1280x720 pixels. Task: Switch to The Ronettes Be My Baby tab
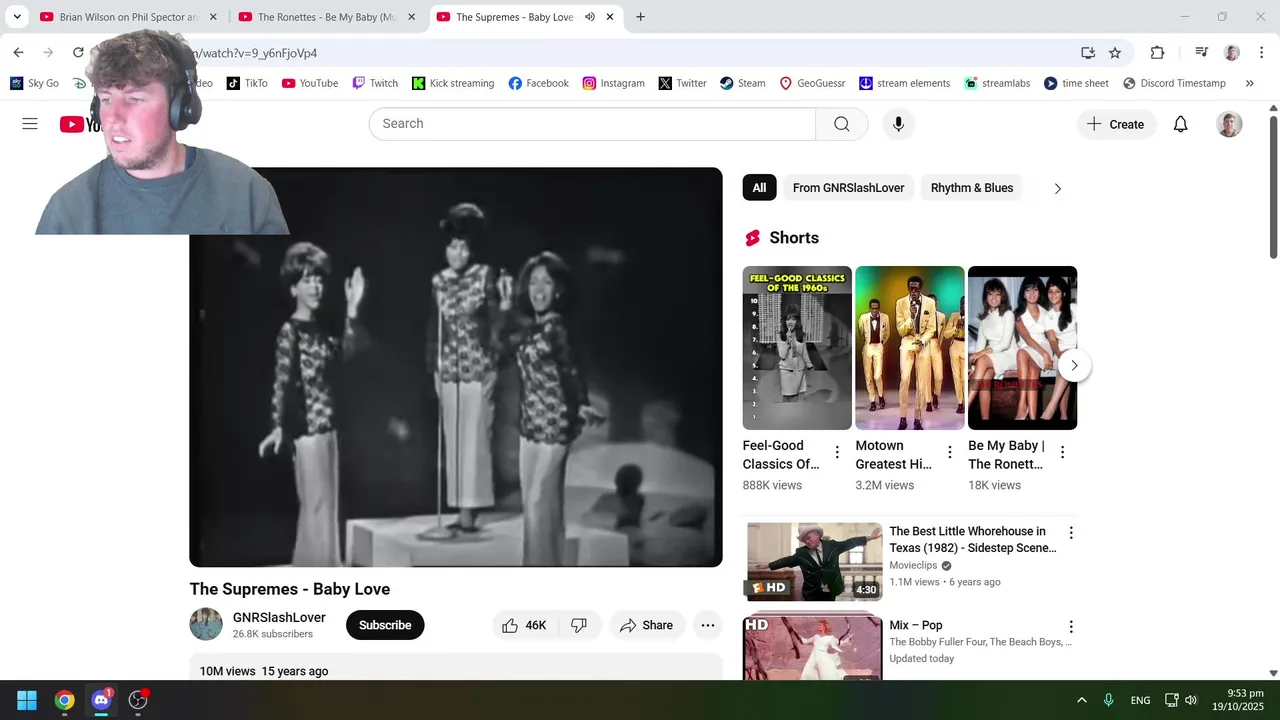pos(326,17)
